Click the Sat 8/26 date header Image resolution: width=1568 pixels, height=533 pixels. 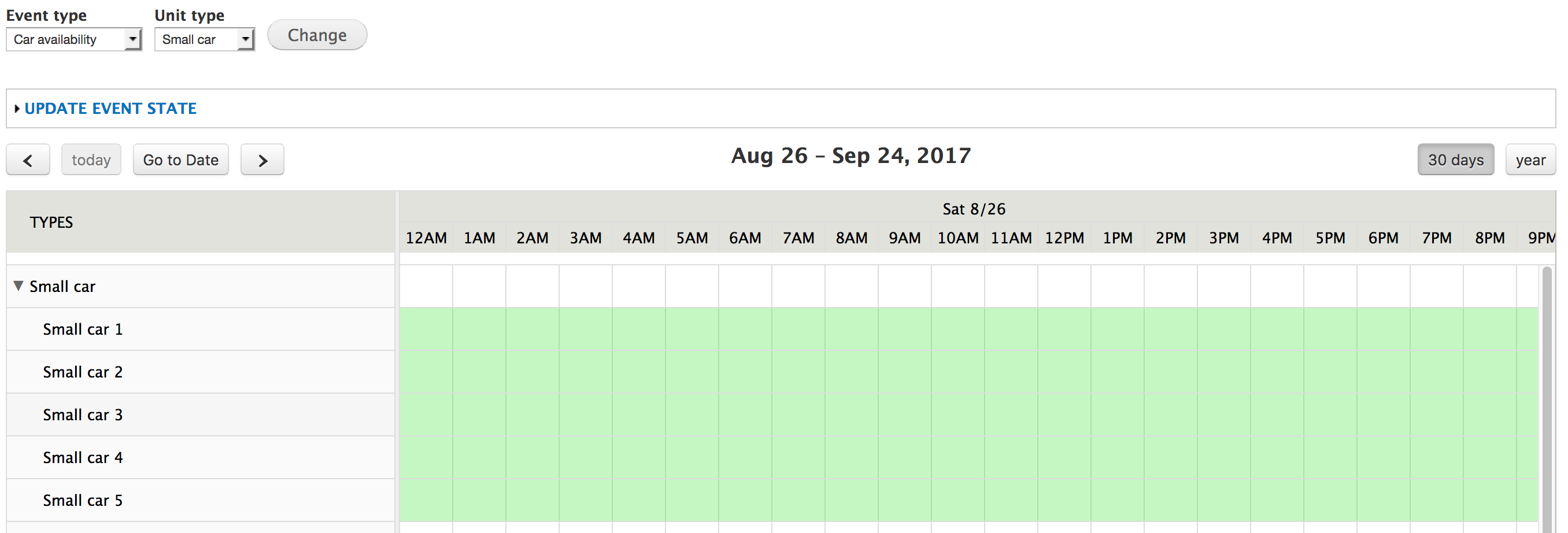pyautogui.click(x=973, y=209)
